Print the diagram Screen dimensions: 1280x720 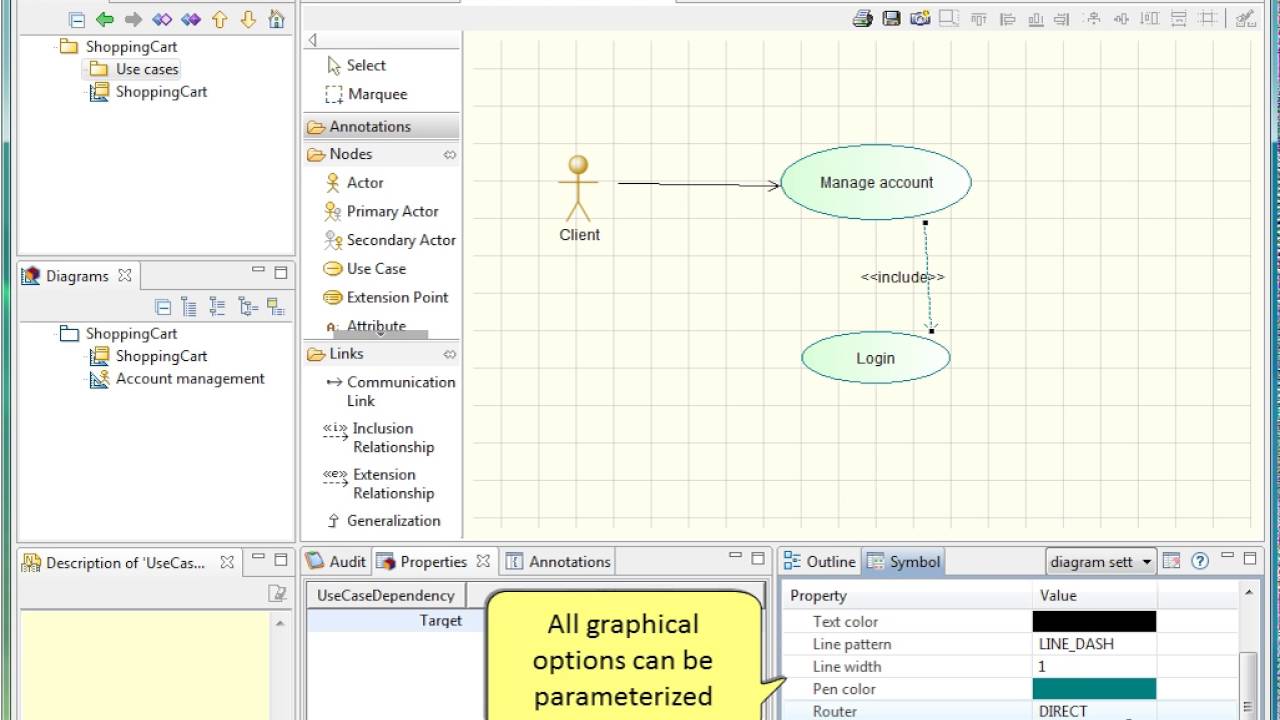(x=862, y=18)
